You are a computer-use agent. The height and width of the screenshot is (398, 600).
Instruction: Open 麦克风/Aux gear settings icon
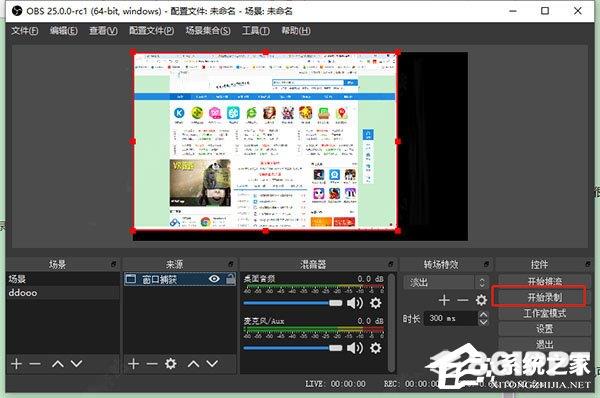point(376,348)
